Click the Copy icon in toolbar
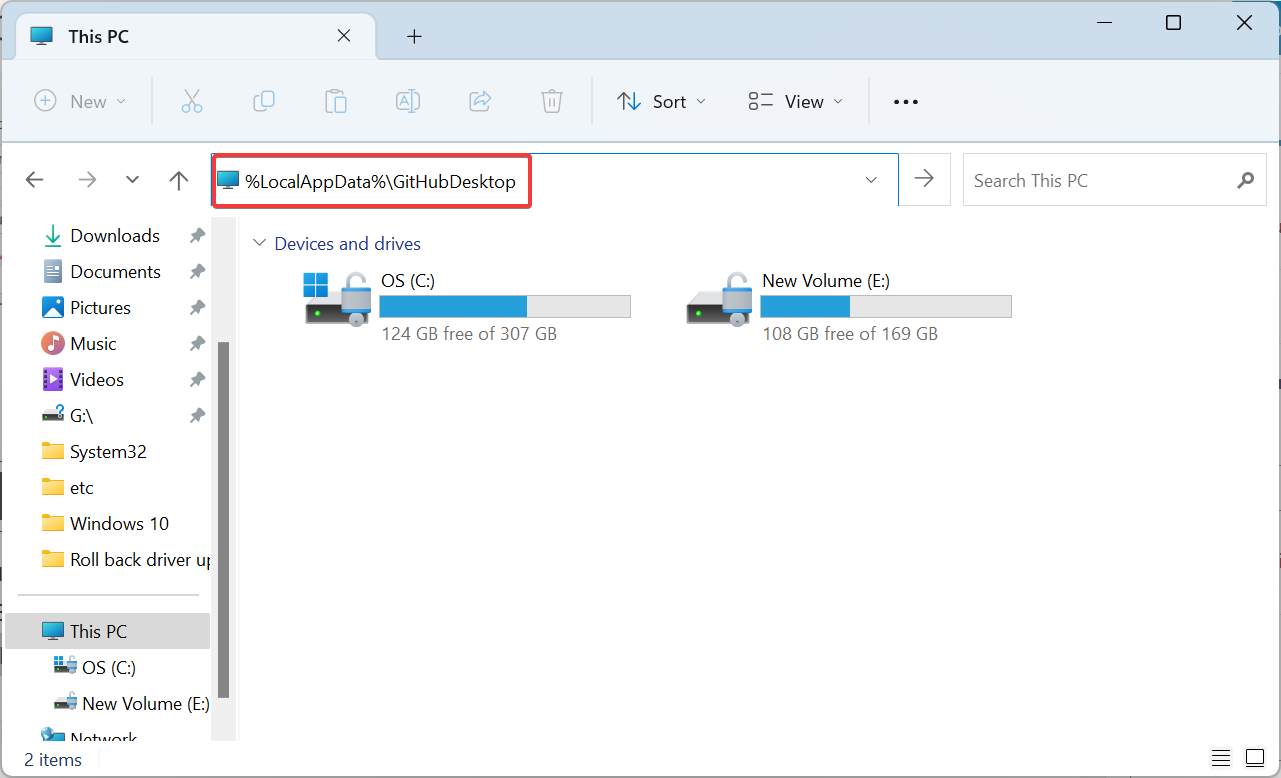This screenshot has height=778, width=1281. (264, 101)
